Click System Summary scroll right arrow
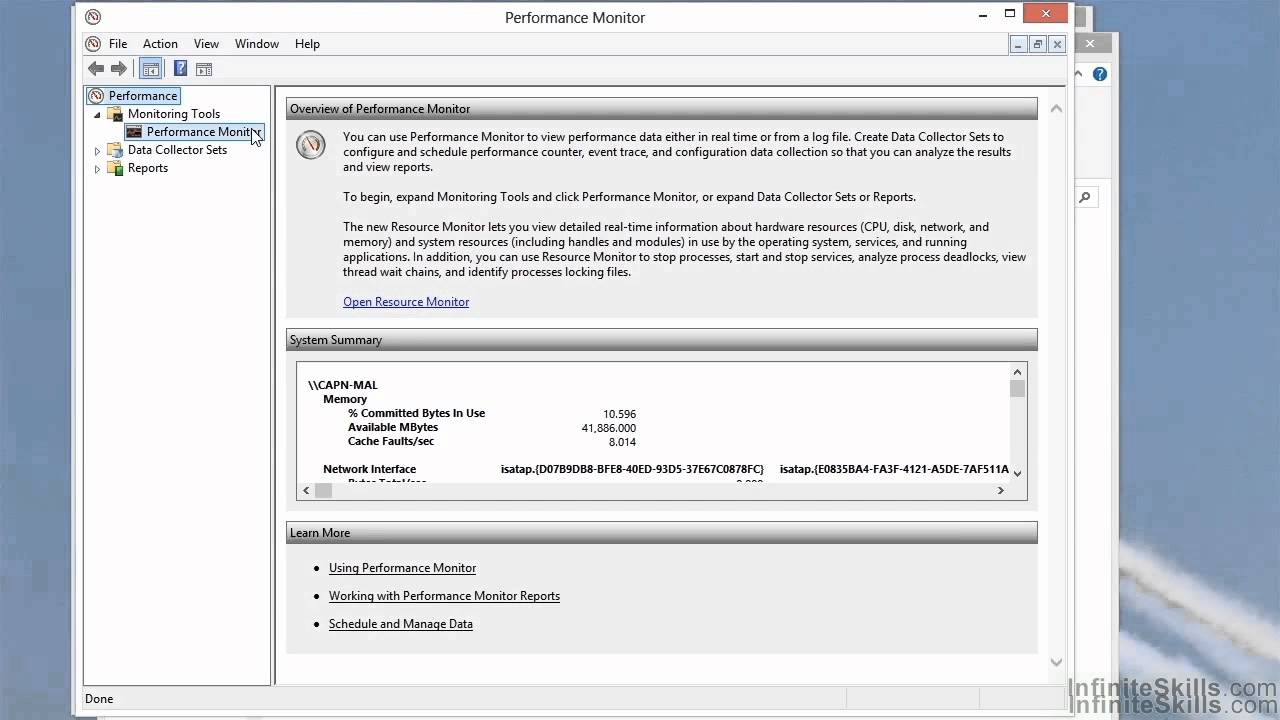This screenshot has width=1280, height=720. [x=1000, y=490]
